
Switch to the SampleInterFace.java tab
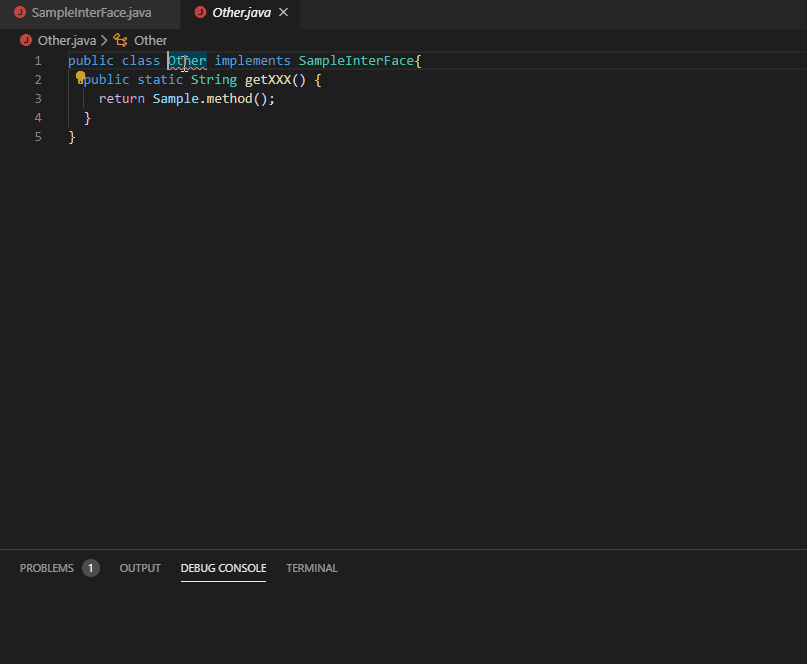pyautogui.click(x=91, y=13)
